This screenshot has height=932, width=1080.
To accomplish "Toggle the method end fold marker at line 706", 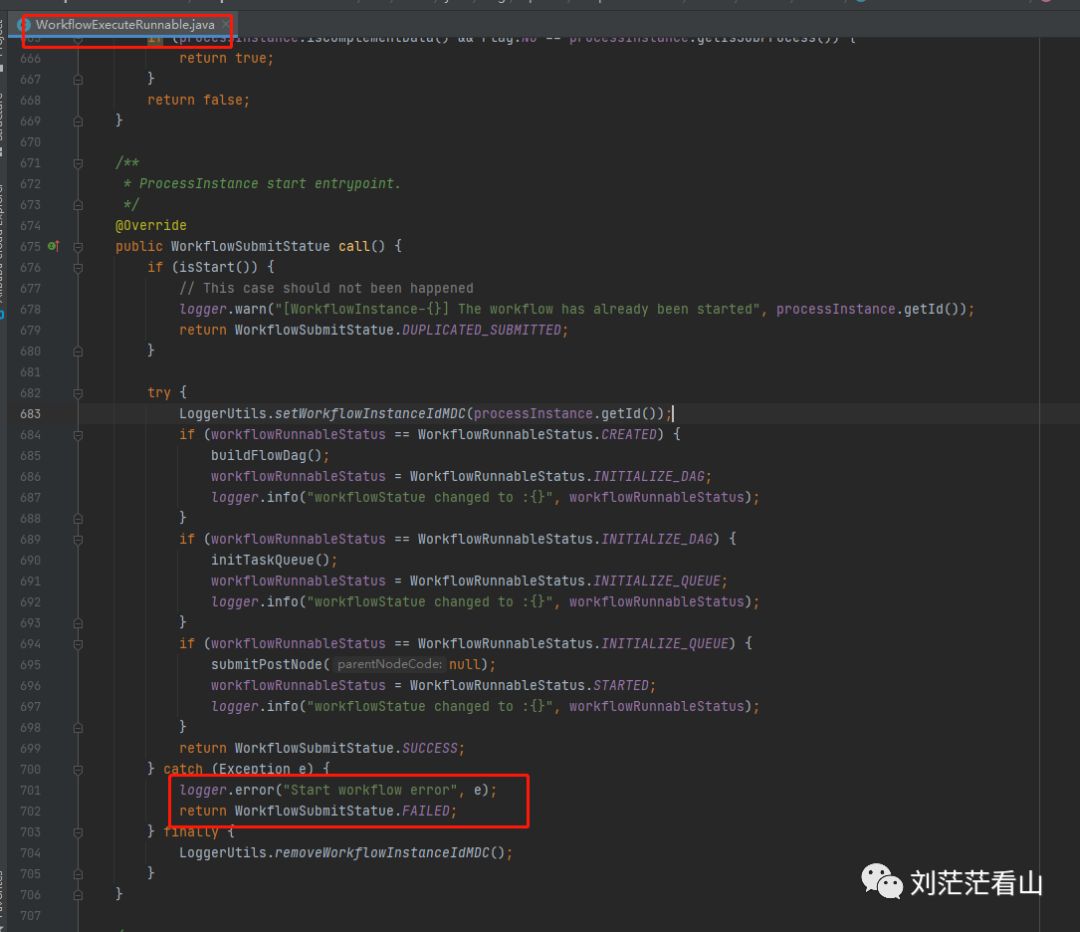I will click(78, 895).
